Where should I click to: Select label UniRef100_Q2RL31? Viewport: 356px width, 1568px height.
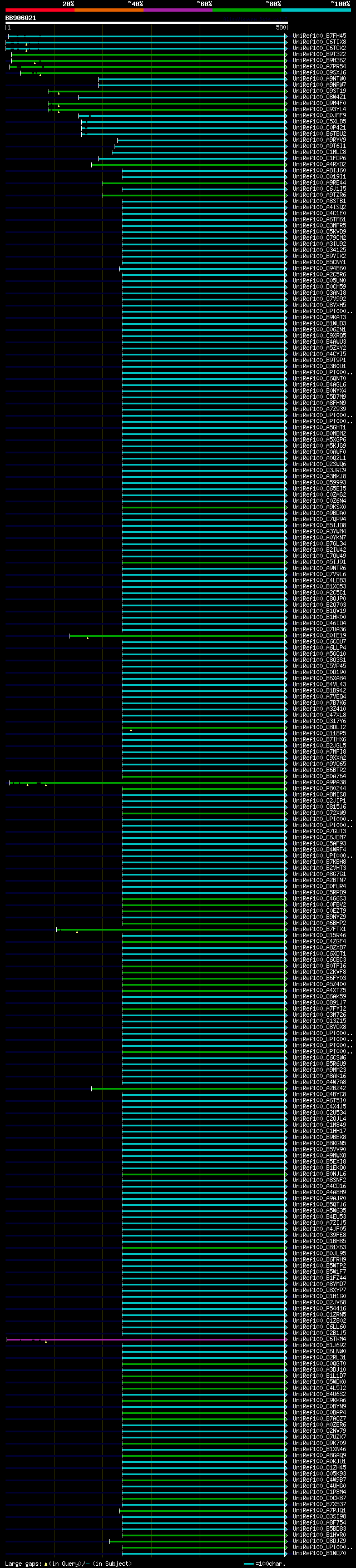click(319, 1357)
